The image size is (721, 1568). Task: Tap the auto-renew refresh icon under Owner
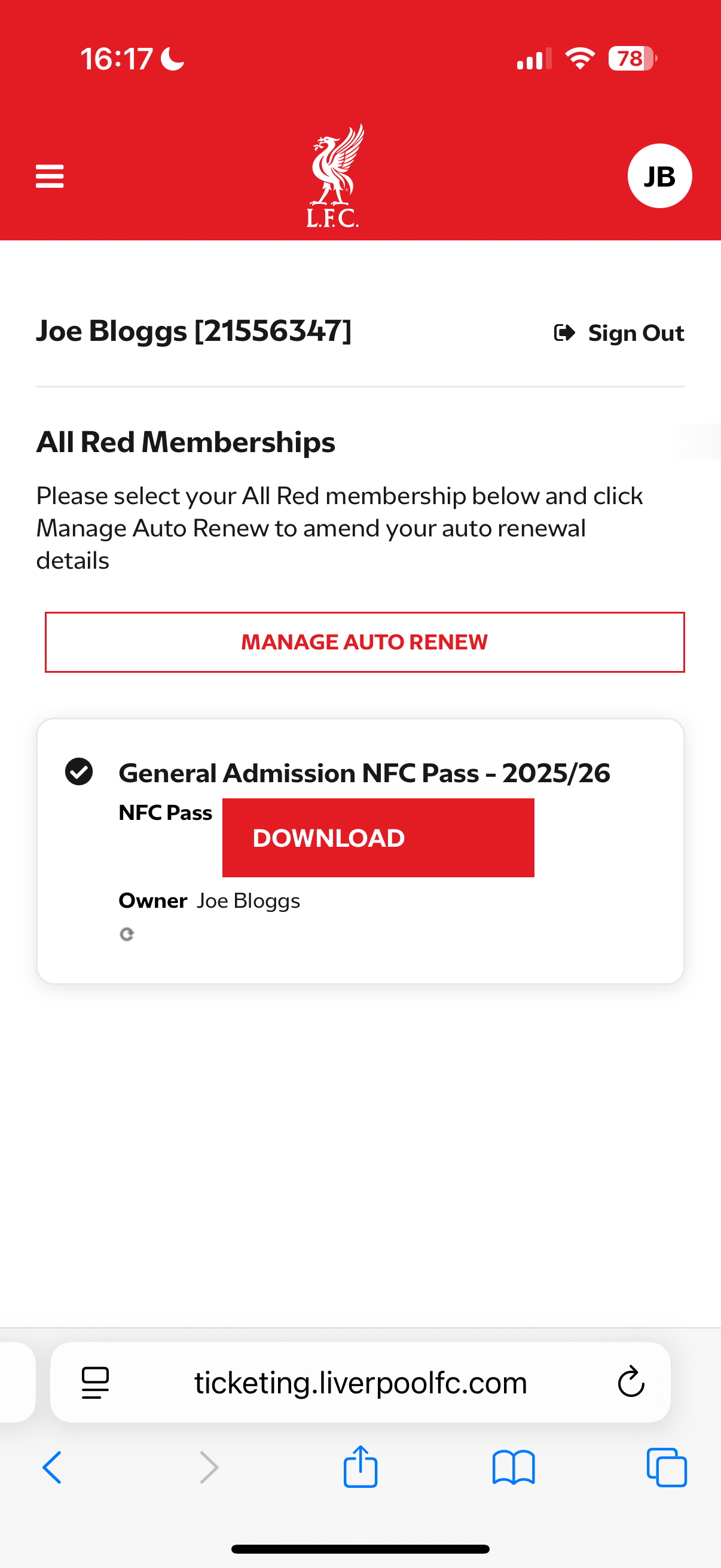127,934
